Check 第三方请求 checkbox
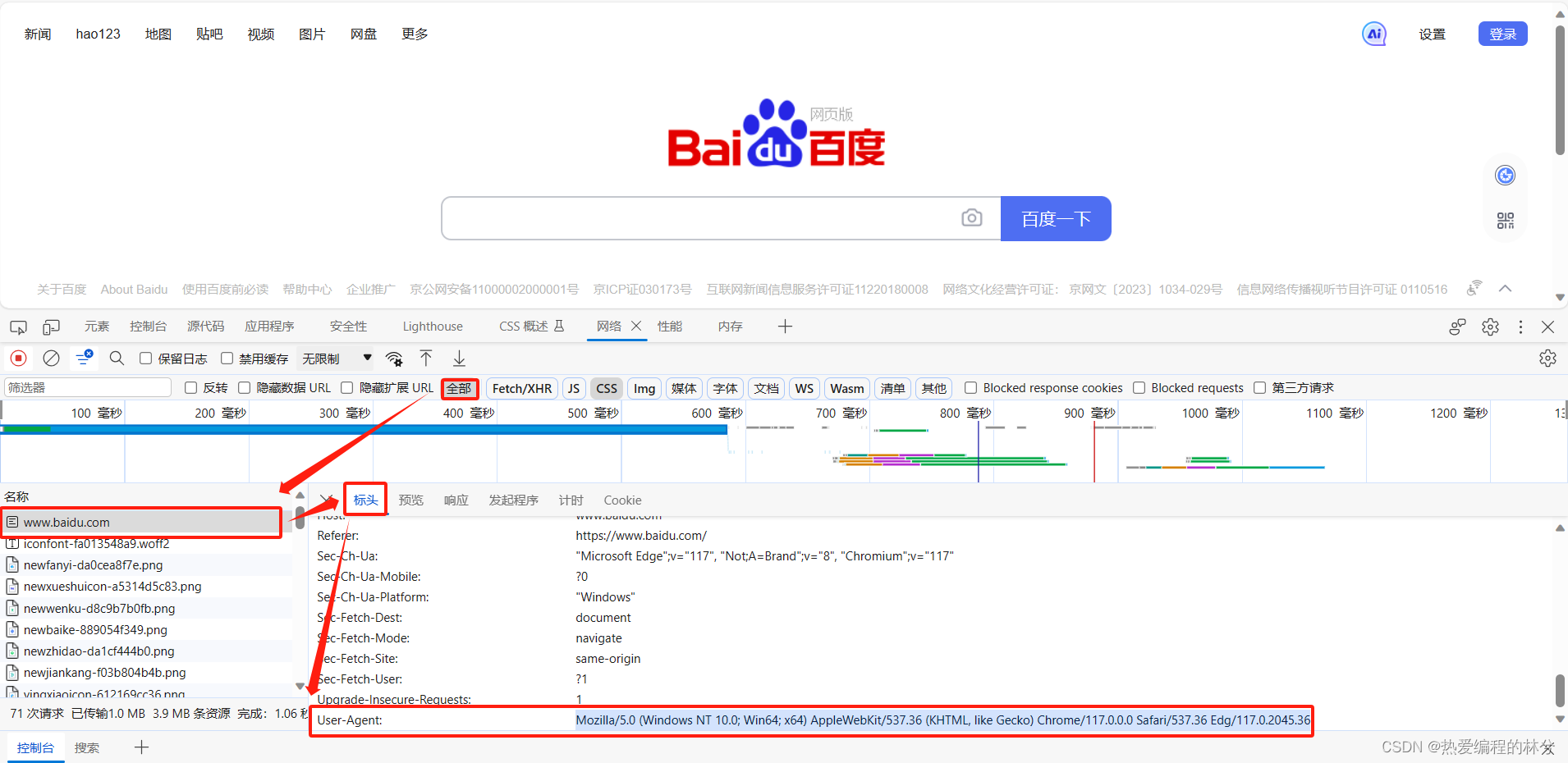The image size is (1568, 763). 1259,388
